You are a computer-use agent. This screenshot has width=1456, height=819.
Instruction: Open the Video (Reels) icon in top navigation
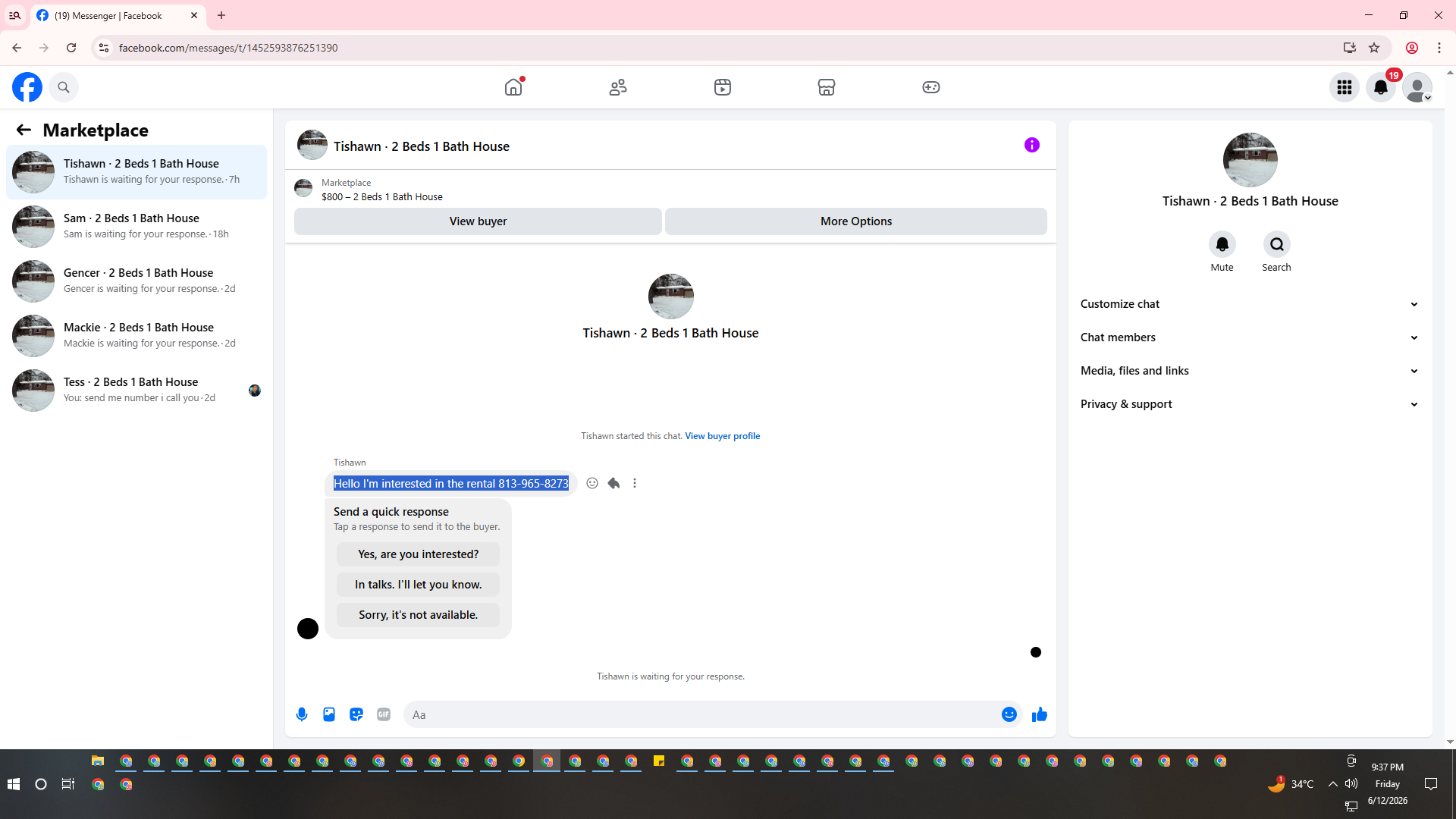click(723, 87)
